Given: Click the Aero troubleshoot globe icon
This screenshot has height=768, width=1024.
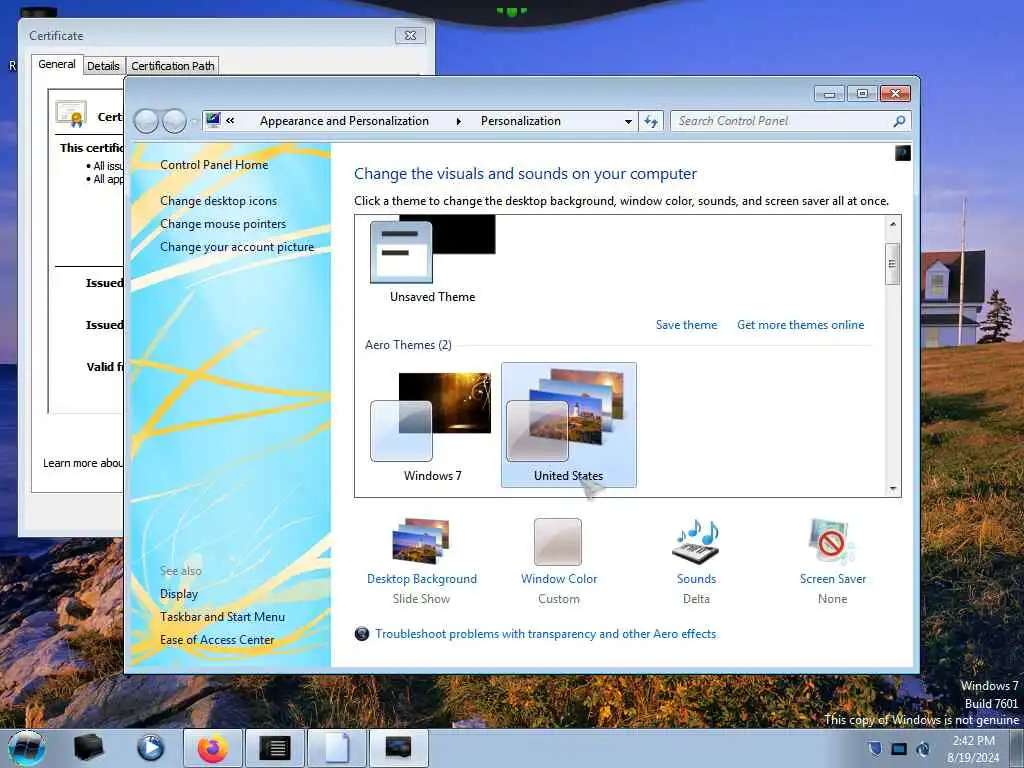Looking at the screenshot, I should [x=362, y=633].
